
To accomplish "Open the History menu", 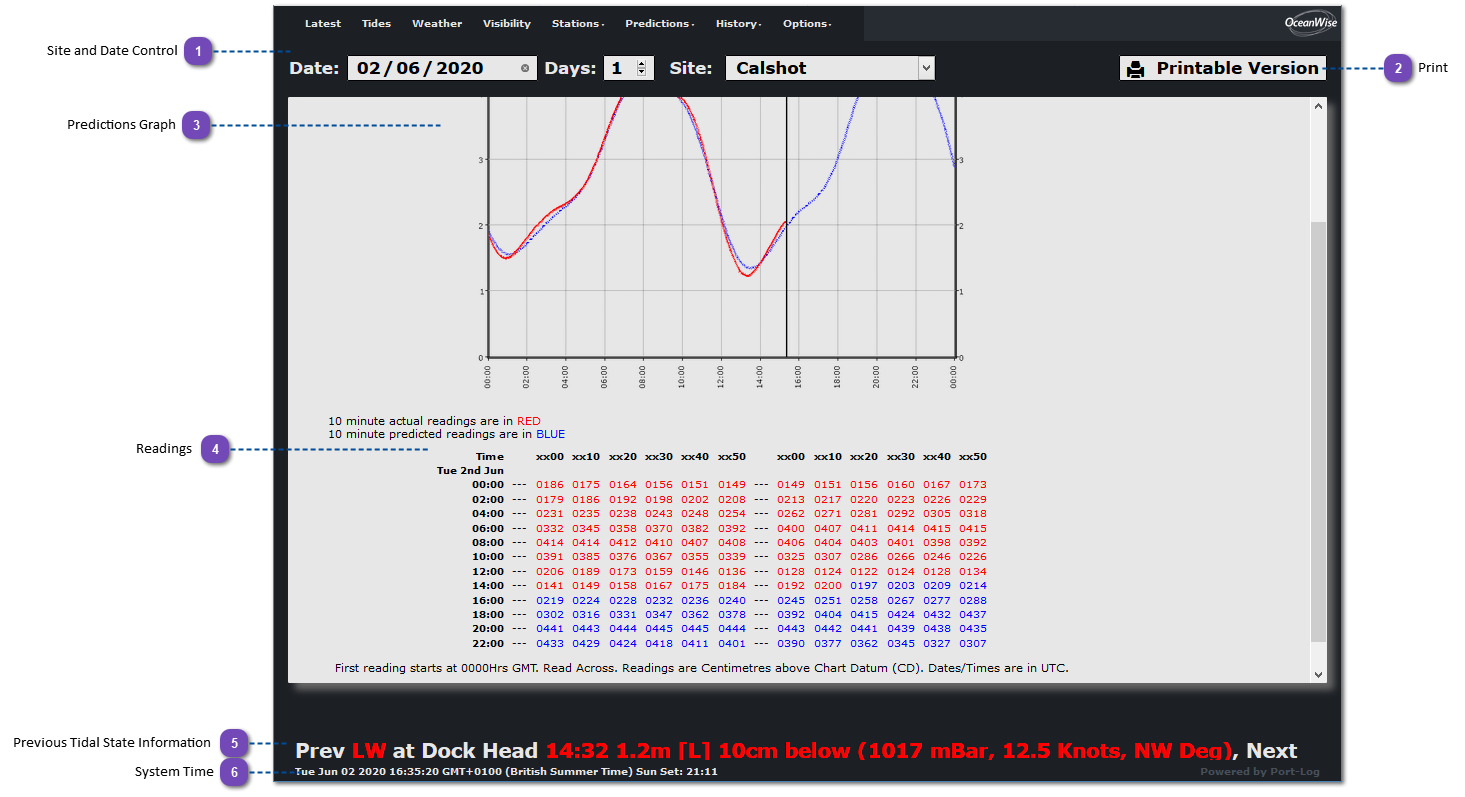I will [738, 24].
